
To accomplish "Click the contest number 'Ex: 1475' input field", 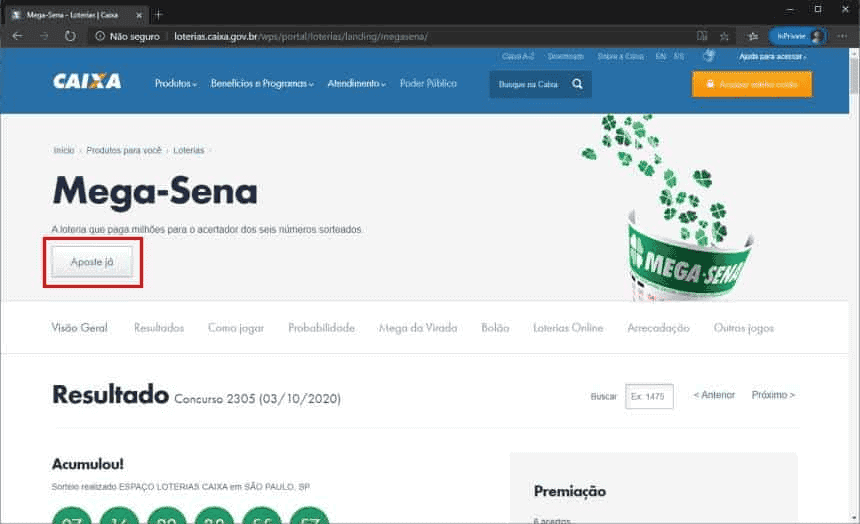I will (x=649, y=396).
